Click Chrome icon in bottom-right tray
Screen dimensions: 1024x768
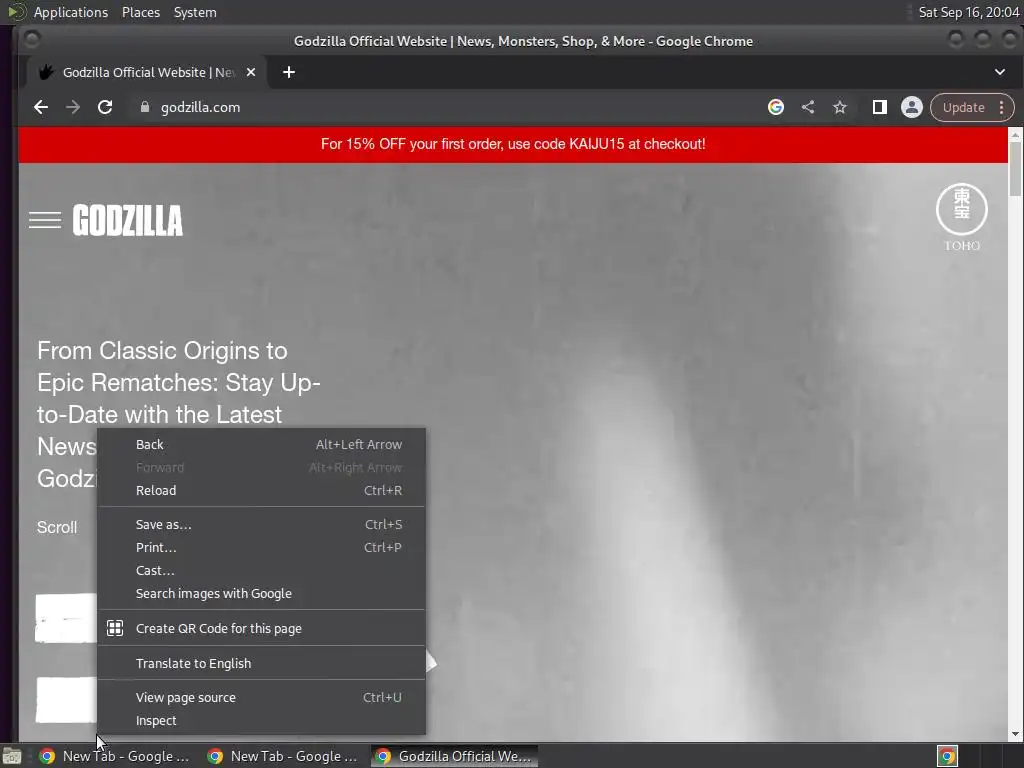click(947, 756)
